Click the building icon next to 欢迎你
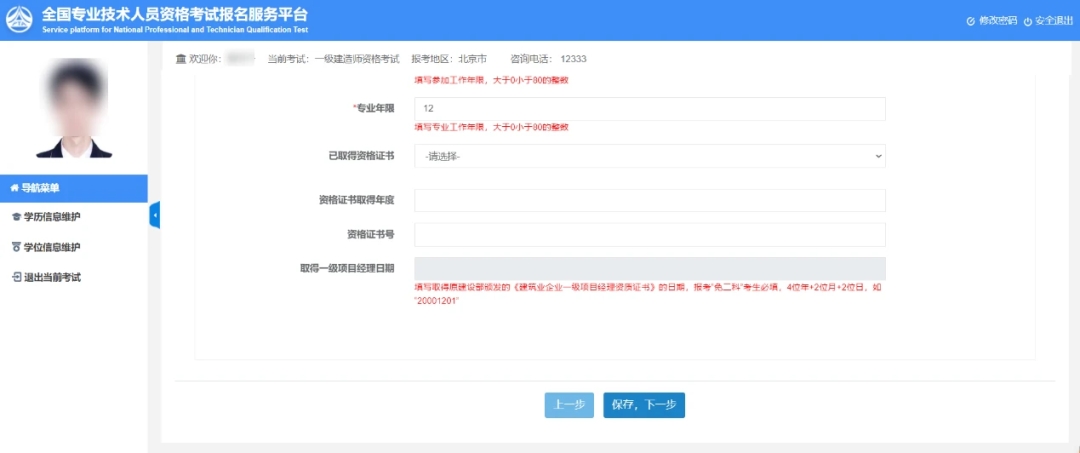1080x453 pixels. pyautogui.click(x=181, y=59)
